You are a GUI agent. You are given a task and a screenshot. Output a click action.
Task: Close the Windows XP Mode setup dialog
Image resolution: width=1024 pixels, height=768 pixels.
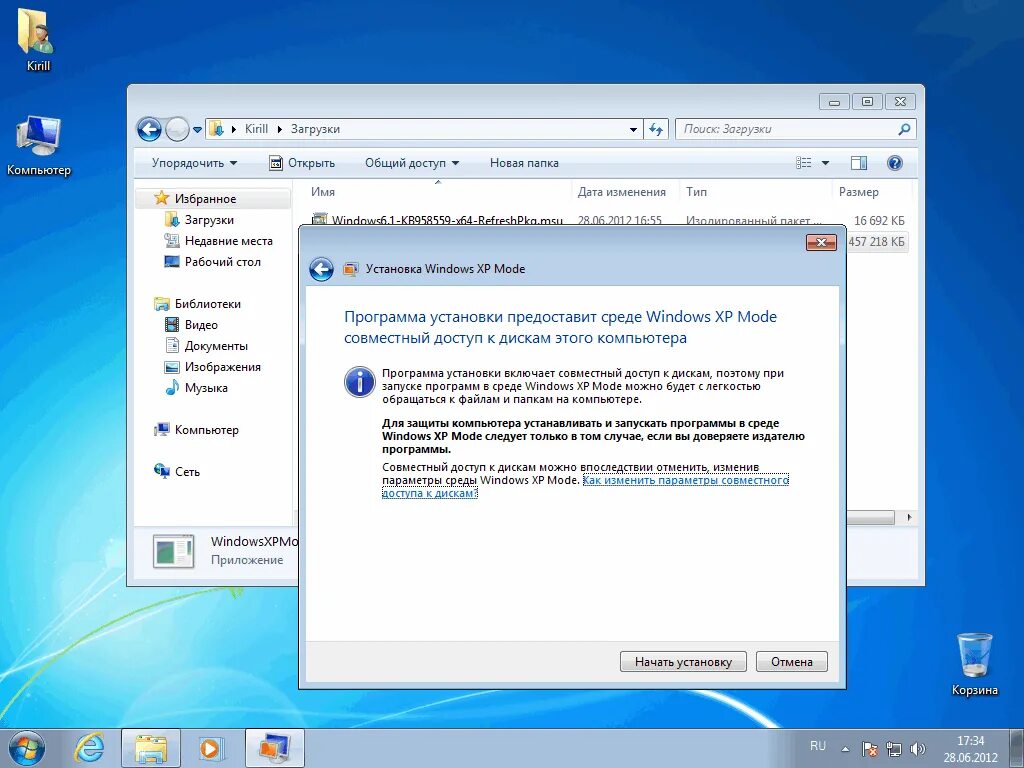tap(821, 243)
